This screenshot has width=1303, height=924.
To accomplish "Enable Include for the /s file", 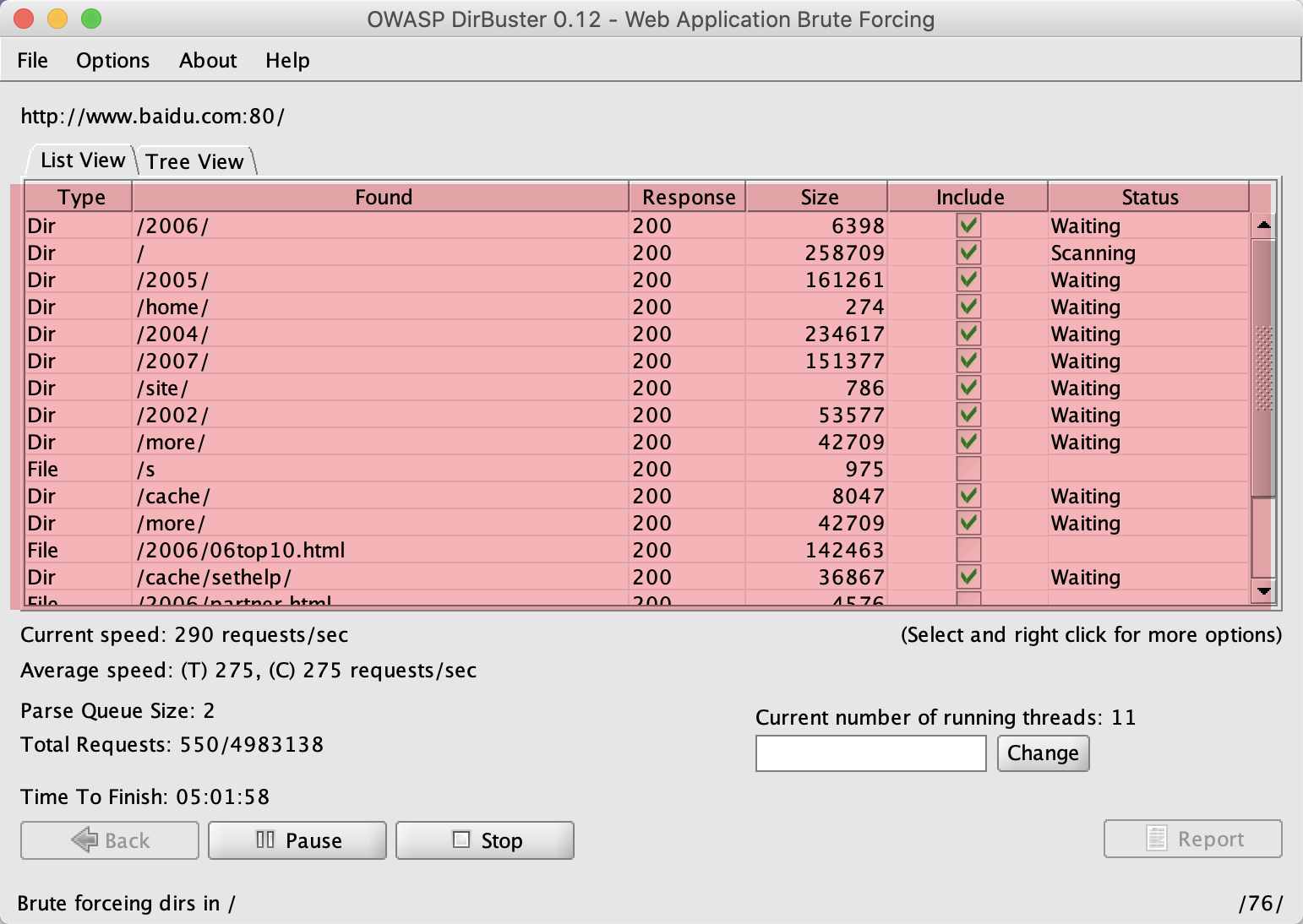I will tap(968, 468).
